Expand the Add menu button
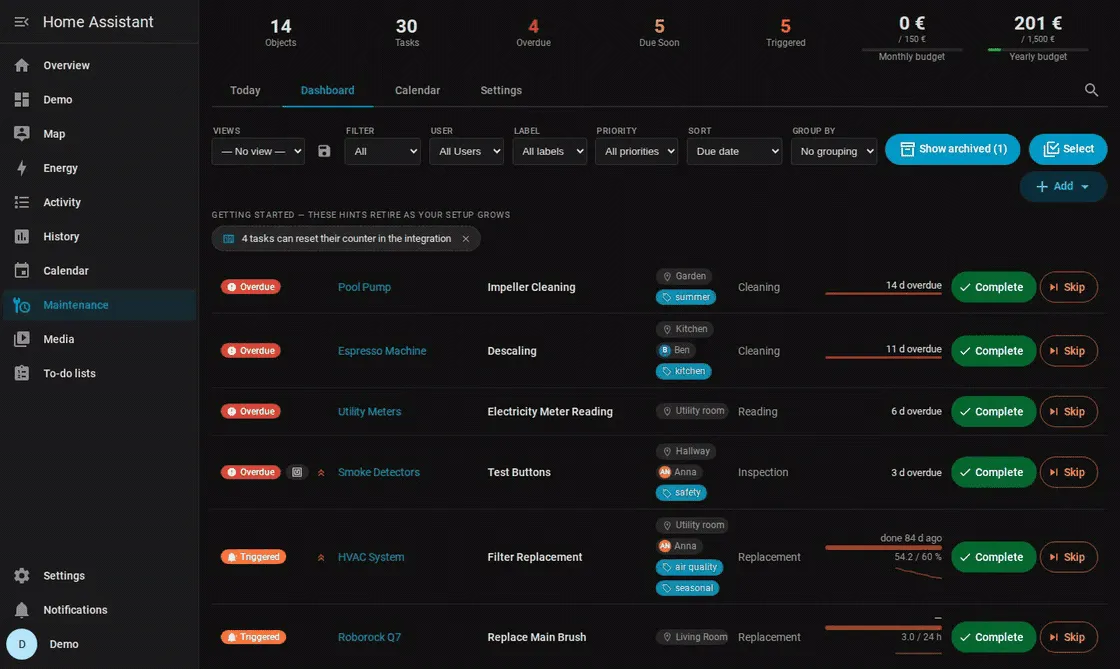 click(x=1063, y=186)
